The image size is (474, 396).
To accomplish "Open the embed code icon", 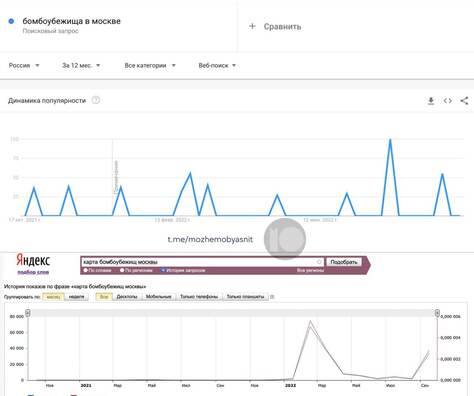I will (x=448, y=101).
